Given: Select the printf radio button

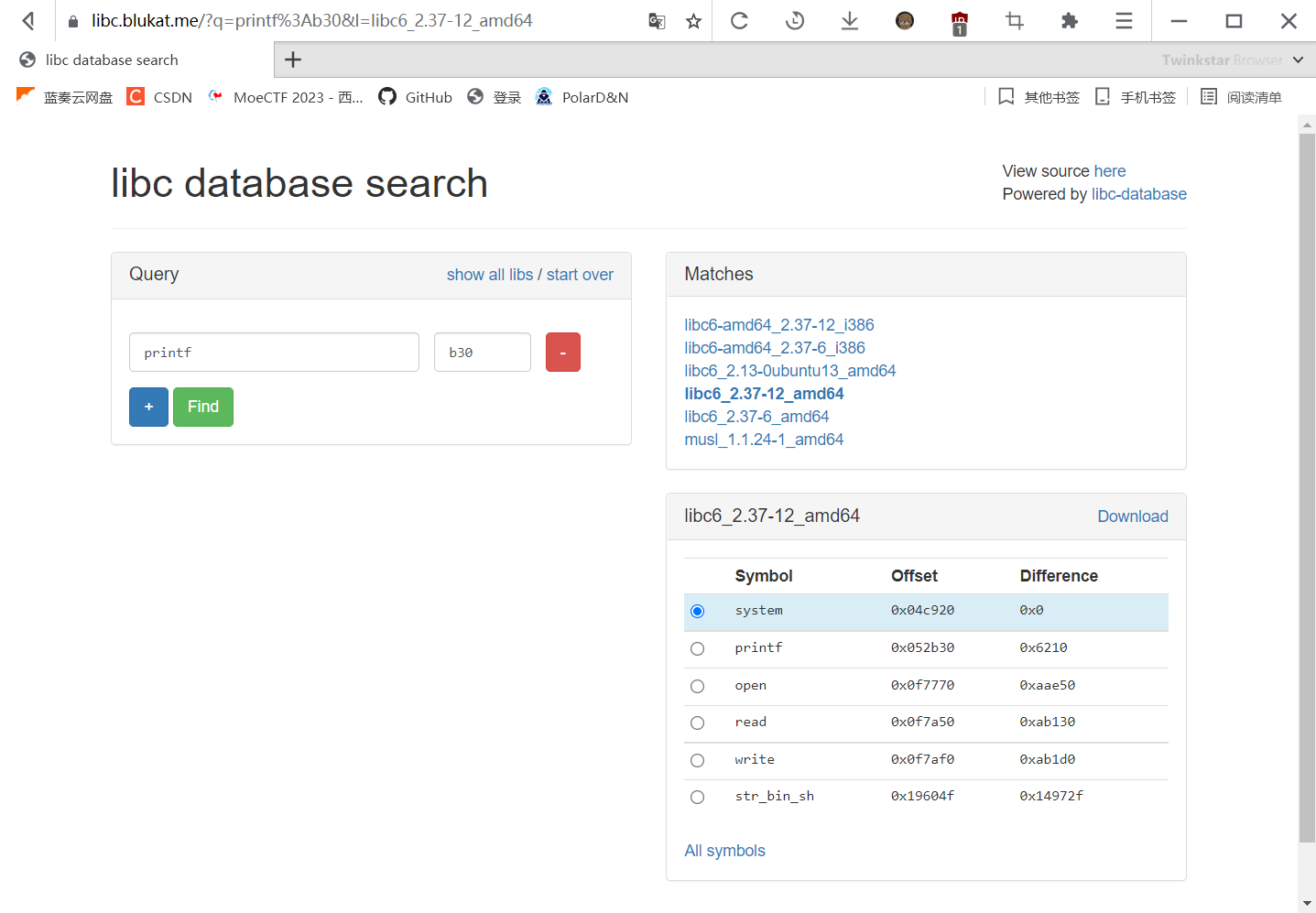Looking at the screenshot, I should point(698,649).
